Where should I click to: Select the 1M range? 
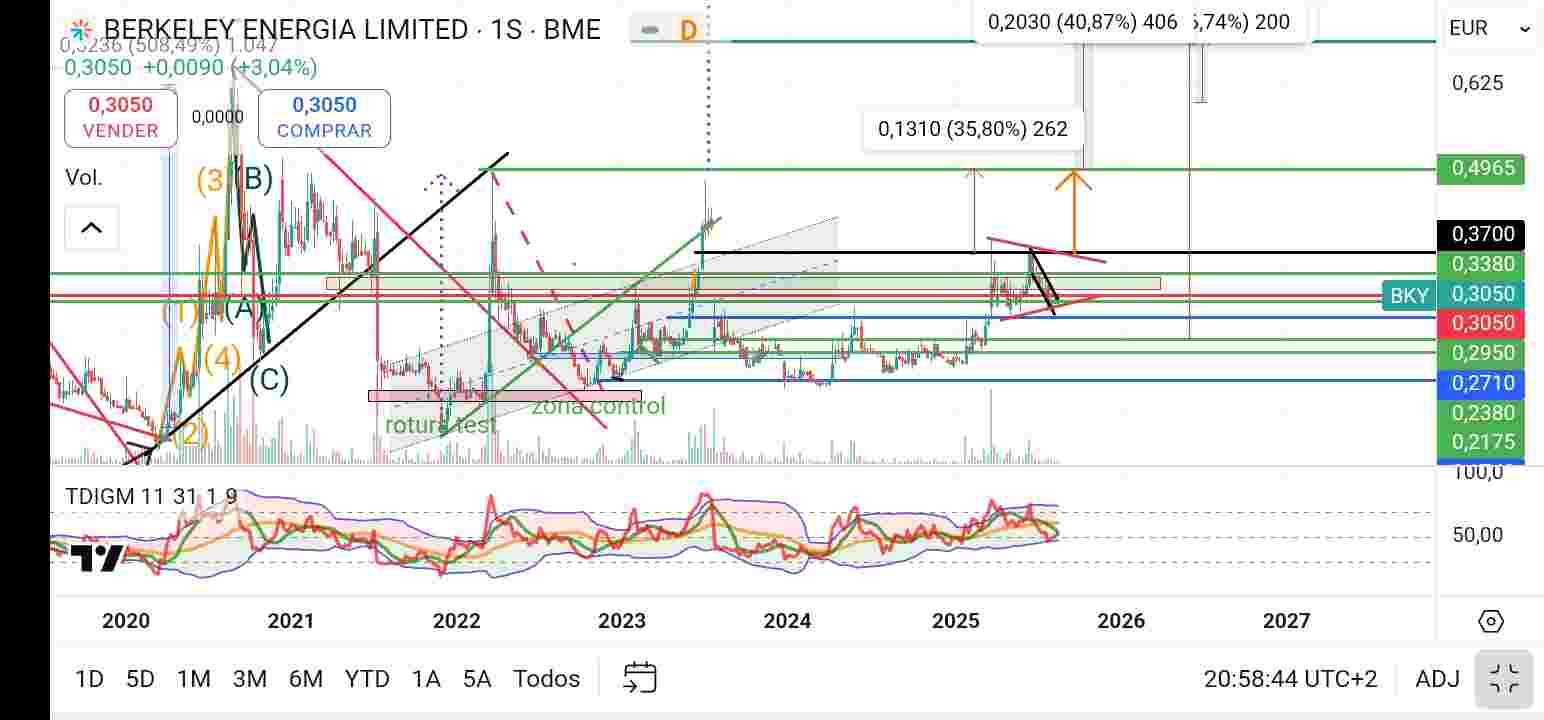click(194, 679)
